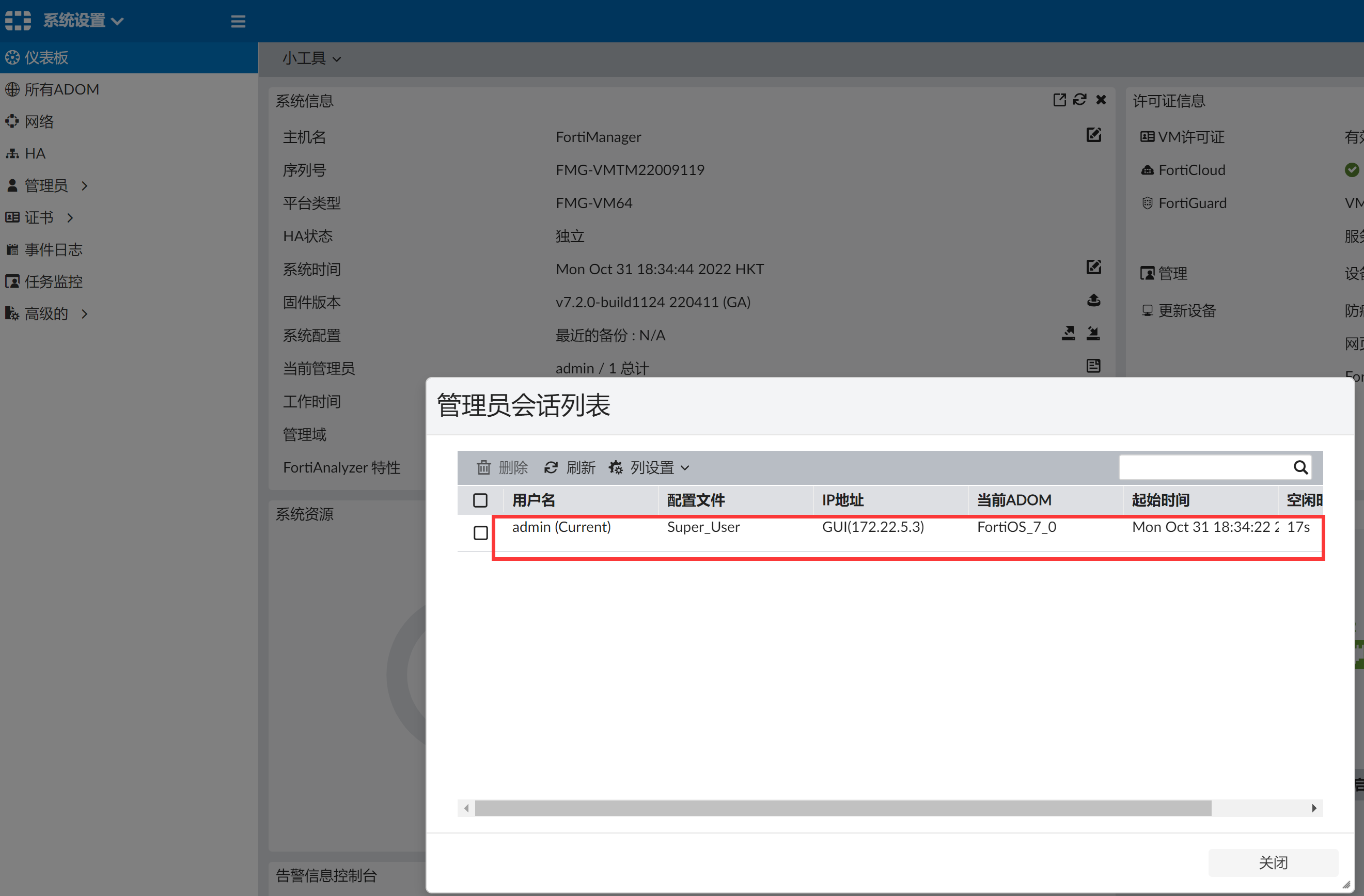This screenshot has width=1364, height=896.
Task: Click the 刷新 button in session toolbar
Action: click(570, 467)
